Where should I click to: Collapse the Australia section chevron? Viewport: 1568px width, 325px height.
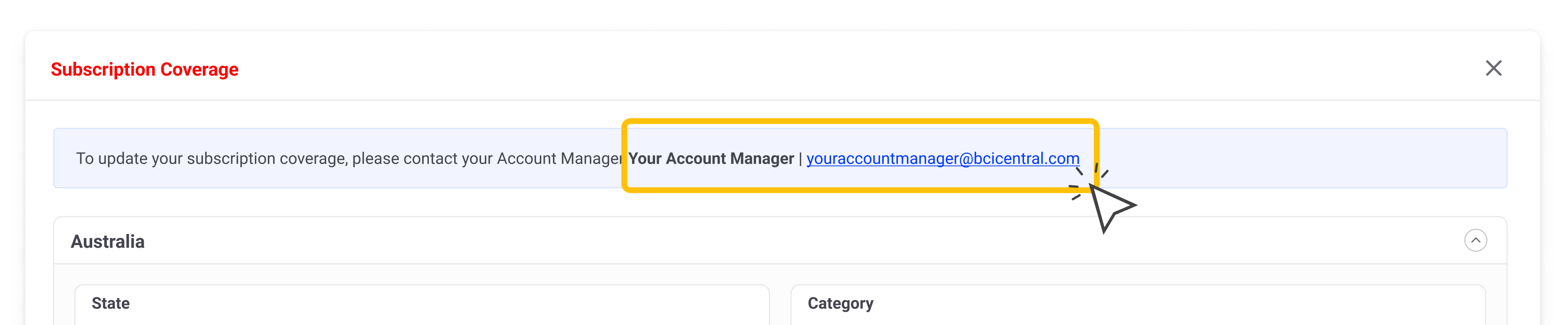click(x=1475, y=240)
